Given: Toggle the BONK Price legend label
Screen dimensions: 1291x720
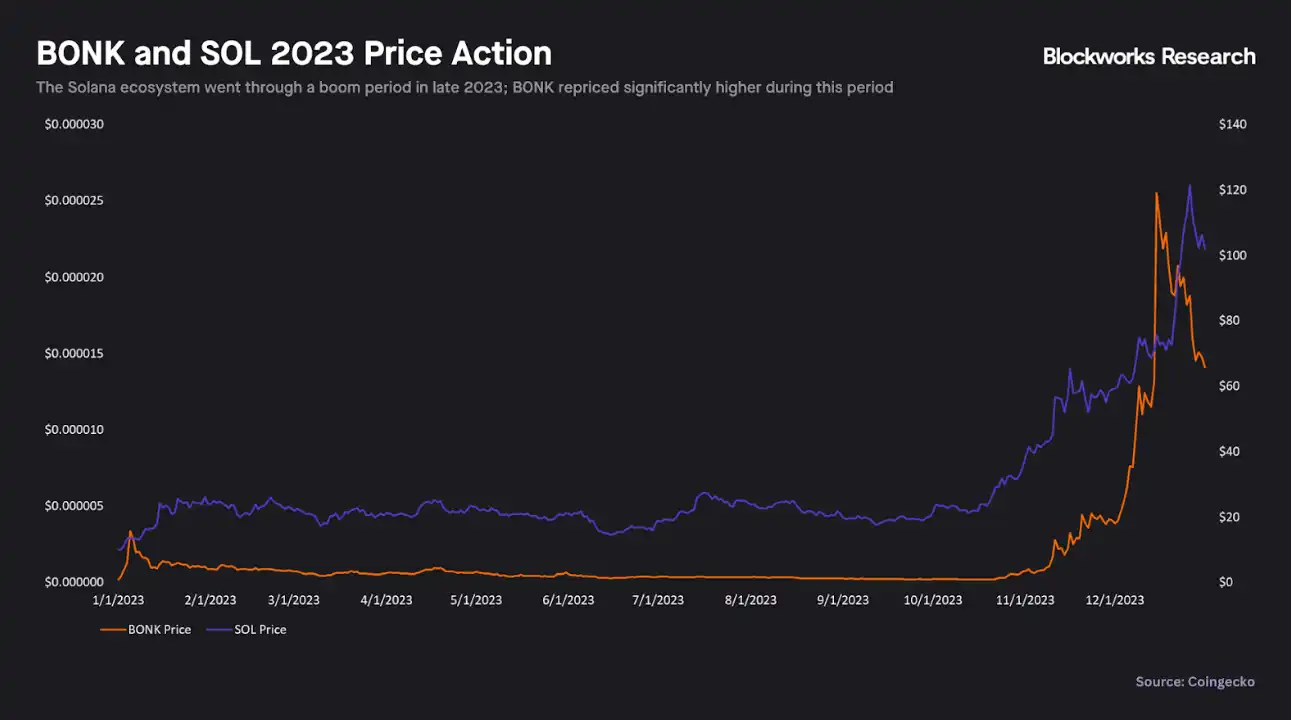Looking at the screenshot, I should point(158,630).
